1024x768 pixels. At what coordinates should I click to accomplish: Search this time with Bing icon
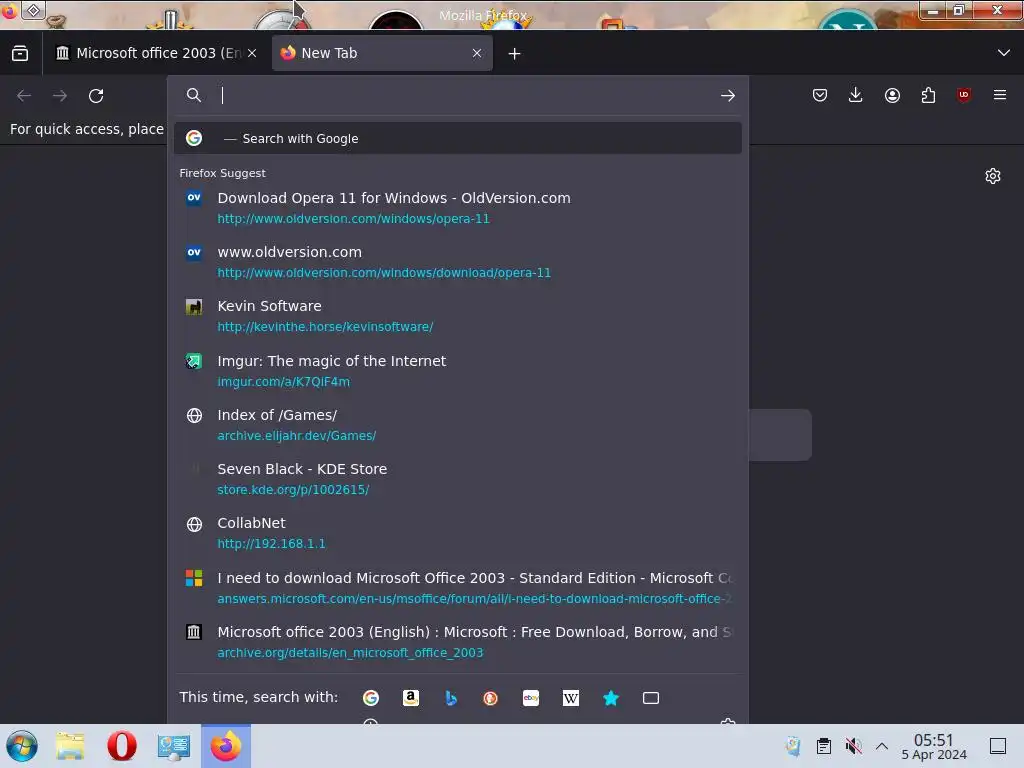[x=451, y=698]
